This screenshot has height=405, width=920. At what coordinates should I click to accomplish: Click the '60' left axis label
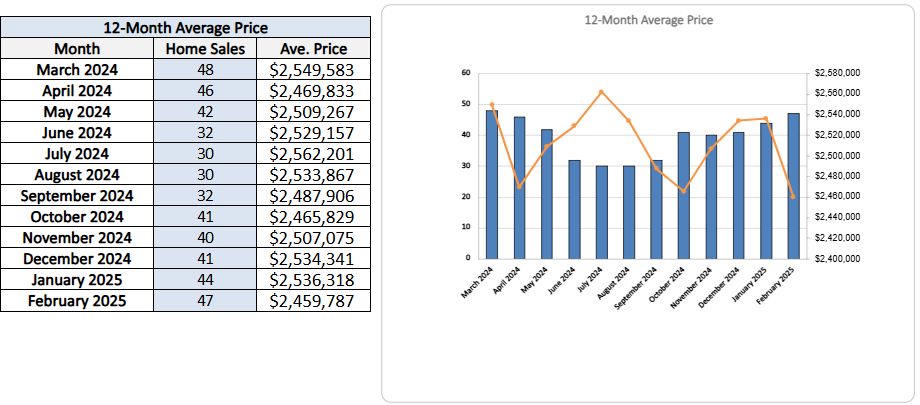466,73
